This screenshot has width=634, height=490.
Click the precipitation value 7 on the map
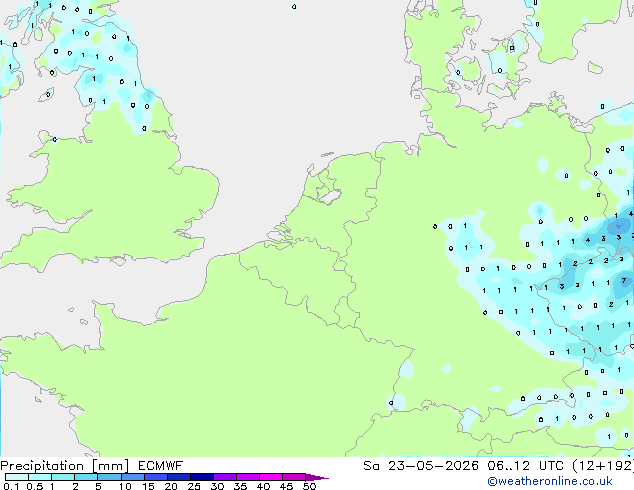(x=624, y=280)
